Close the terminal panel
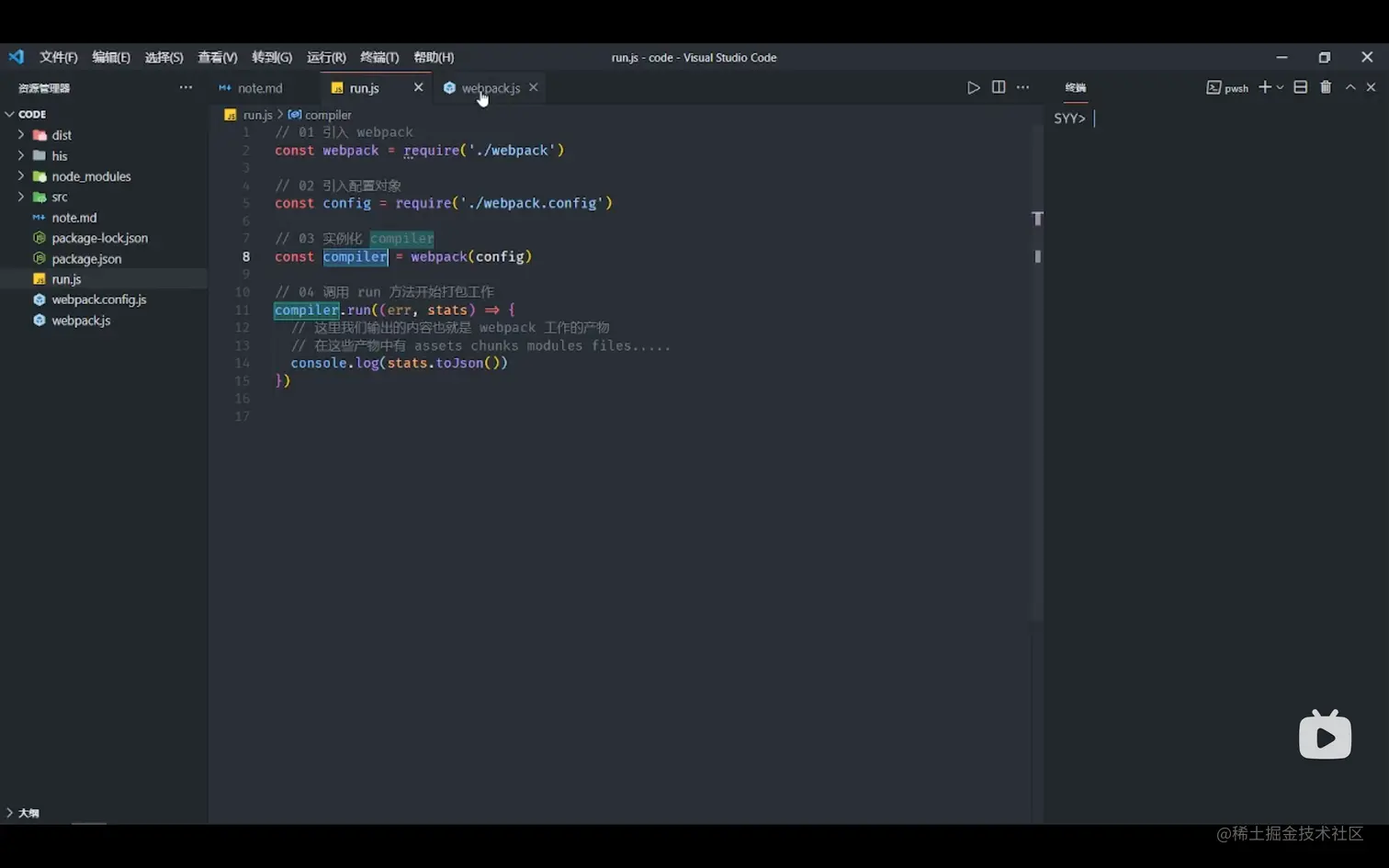The image size is (1389, 868). (1371, 87)
